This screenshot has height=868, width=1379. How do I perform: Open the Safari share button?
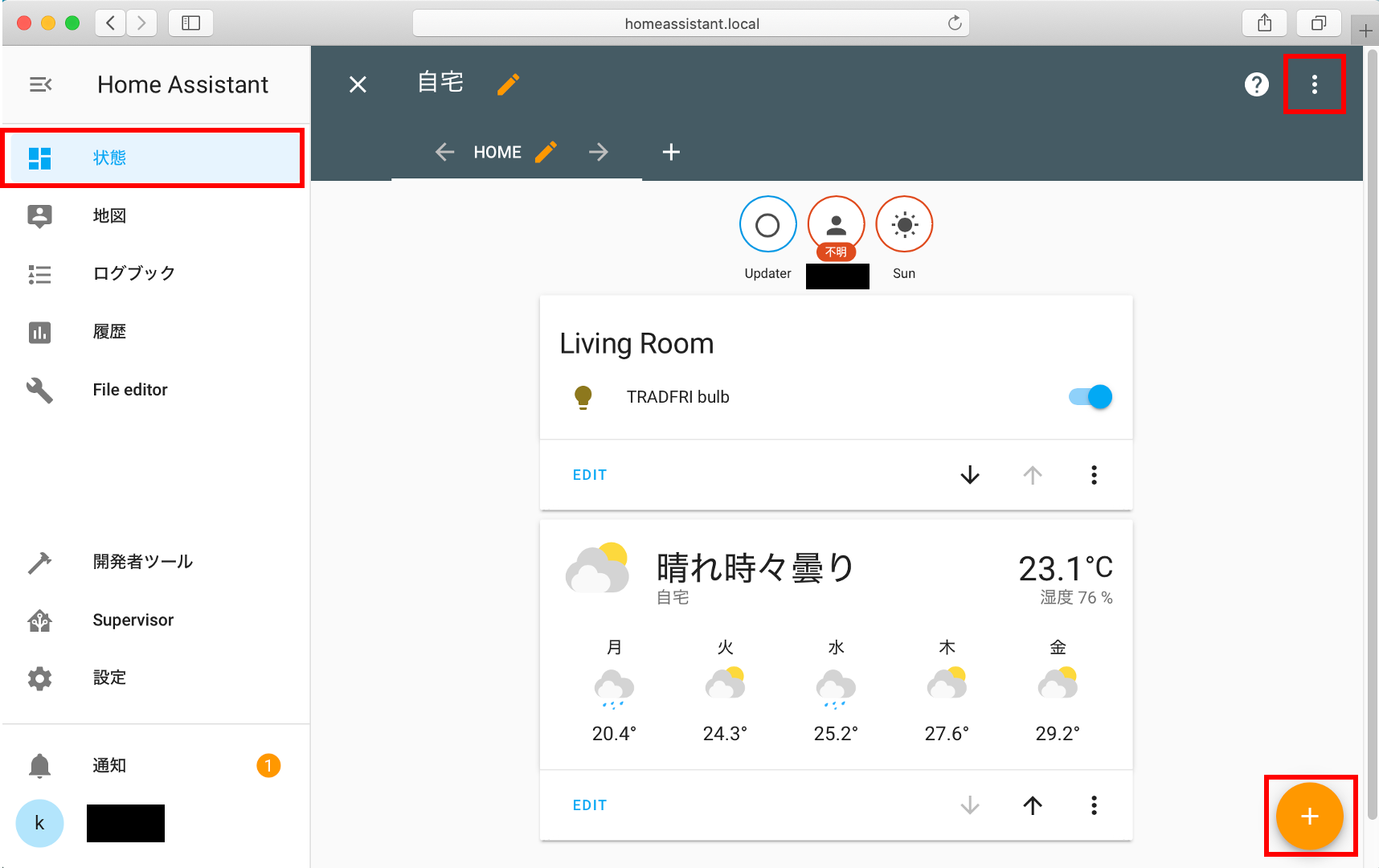click(x=1265, y=23)
